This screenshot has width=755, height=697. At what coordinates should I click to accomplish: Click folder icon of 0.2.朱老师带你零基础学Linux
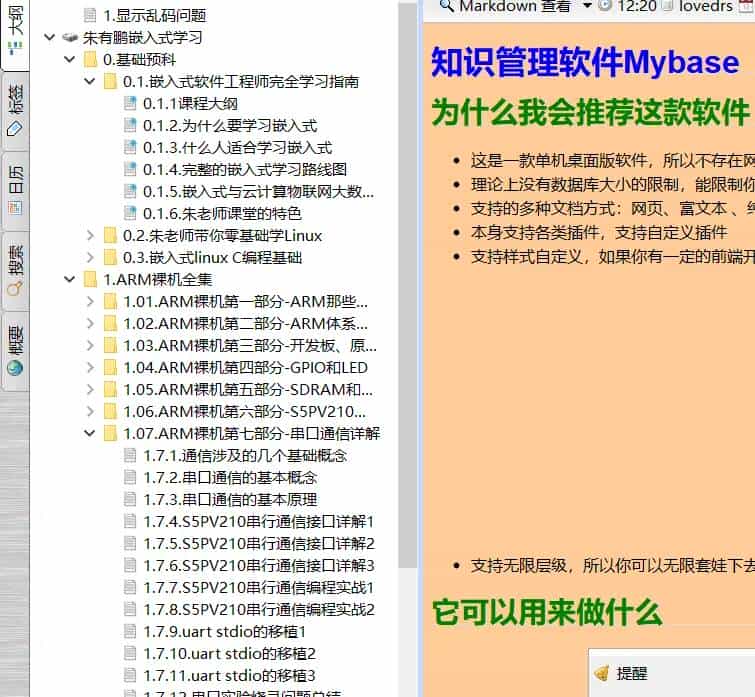point(110,235)
